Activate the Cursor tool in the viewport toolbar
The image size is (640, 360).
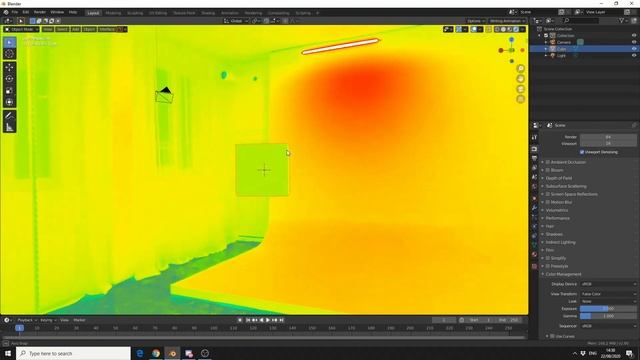click(x=9, y=54)
